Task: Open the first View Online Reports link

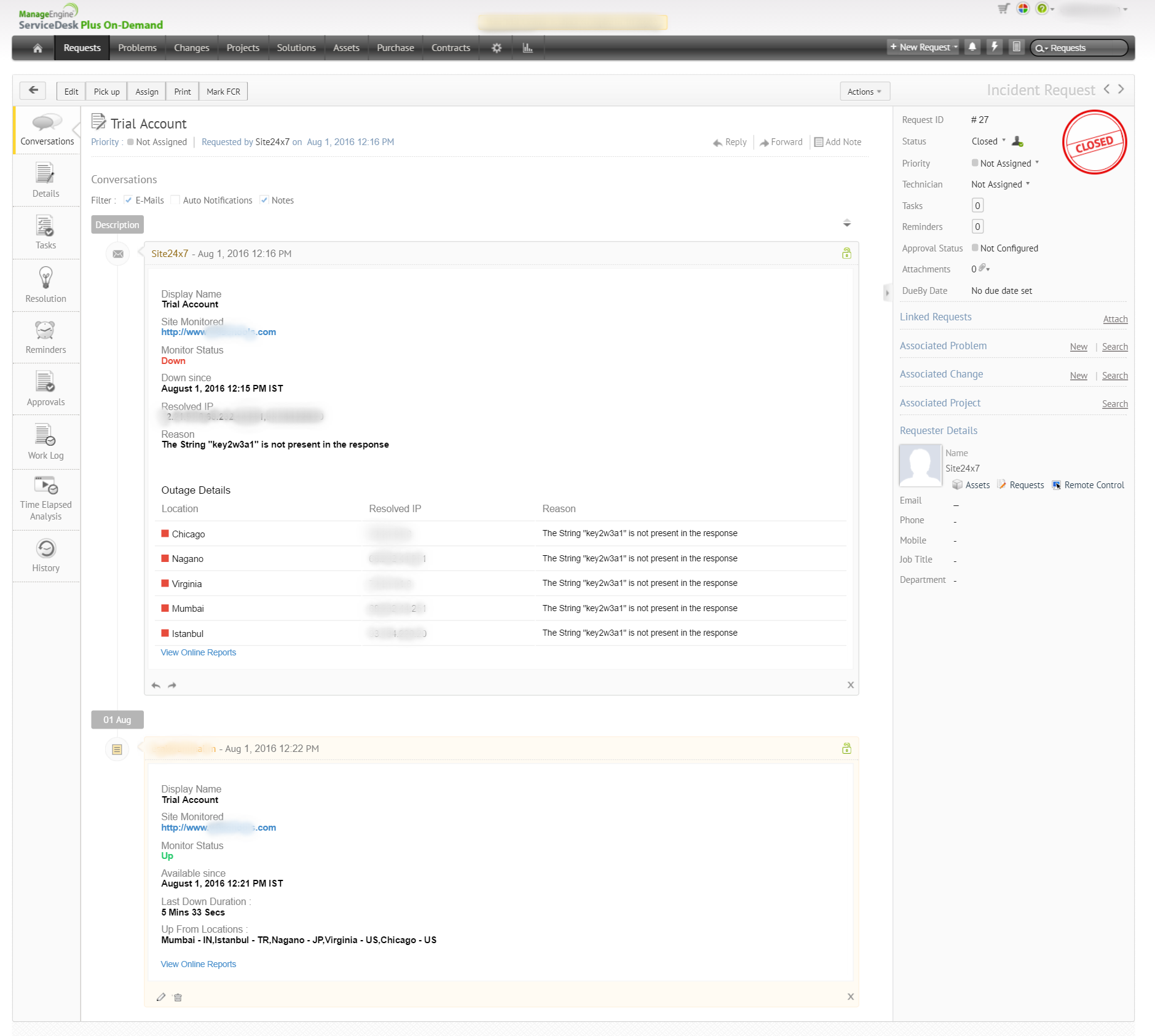Action: point(198,652)
